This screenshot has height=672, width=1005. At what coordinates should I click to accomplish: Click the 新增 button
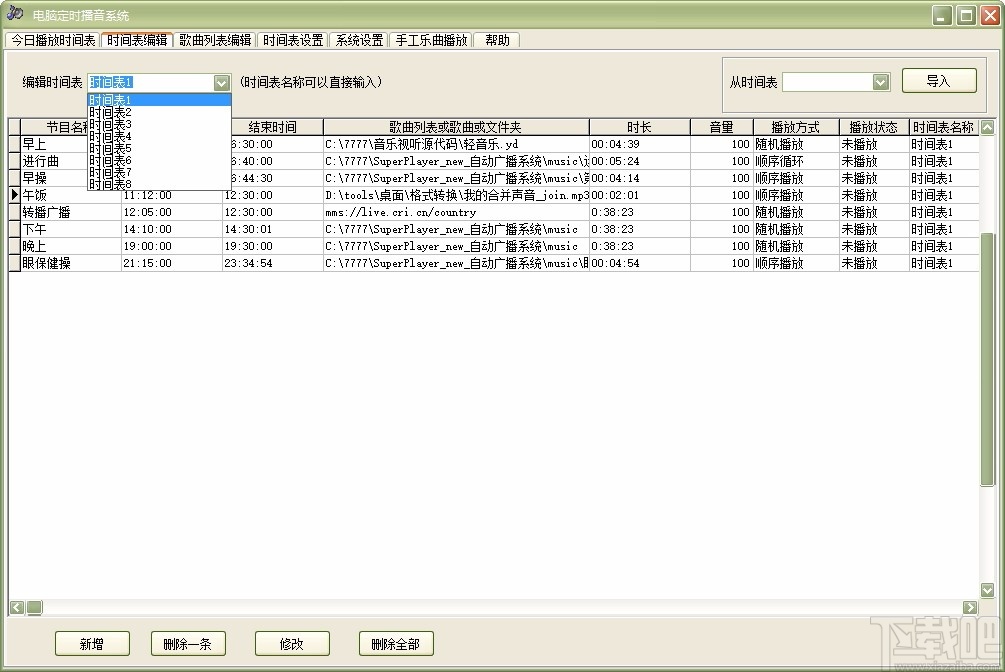tap(92, 644)
